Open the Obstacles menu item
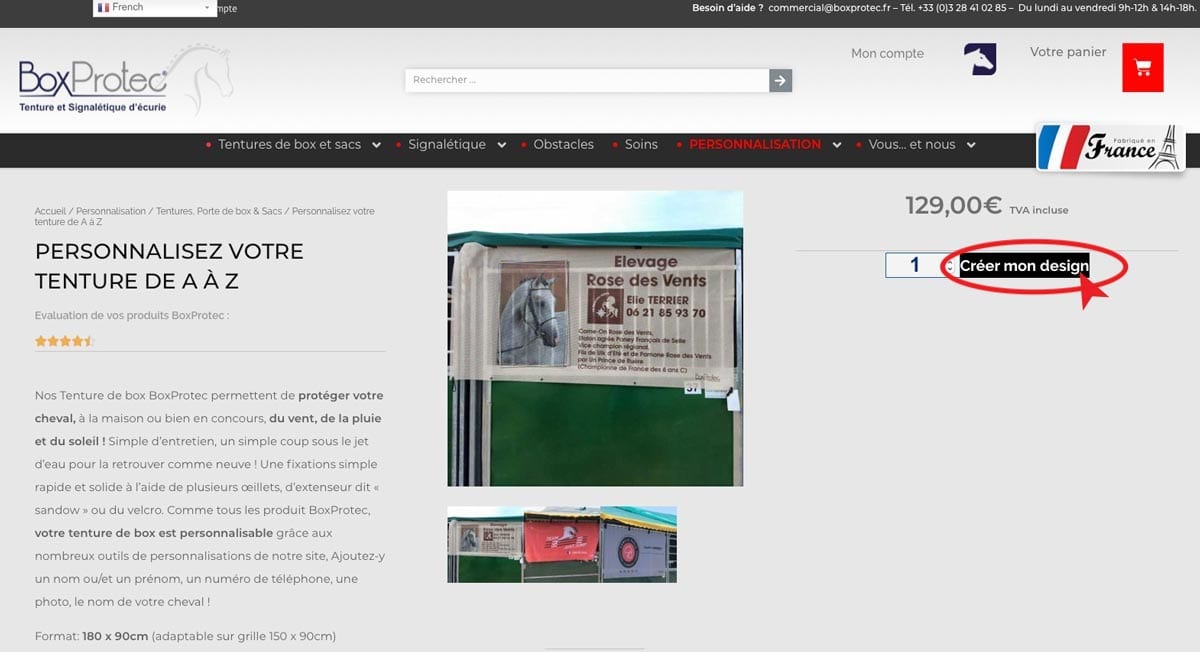 (563, 145)
